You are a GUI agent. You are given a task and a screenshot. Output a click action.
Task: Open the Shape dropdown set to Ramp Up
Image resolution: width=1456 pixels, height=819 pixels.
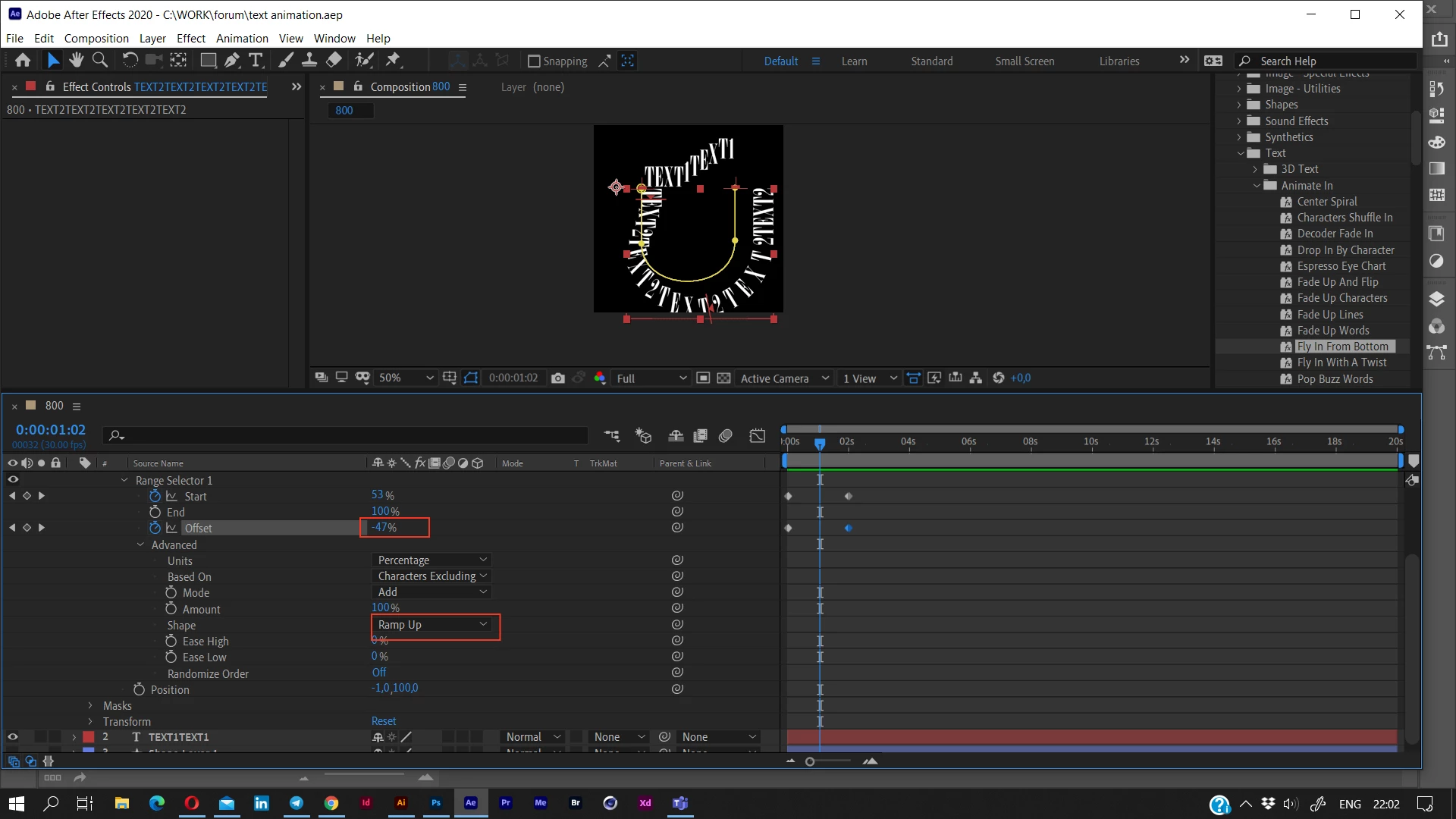click(x=431, y=624)
